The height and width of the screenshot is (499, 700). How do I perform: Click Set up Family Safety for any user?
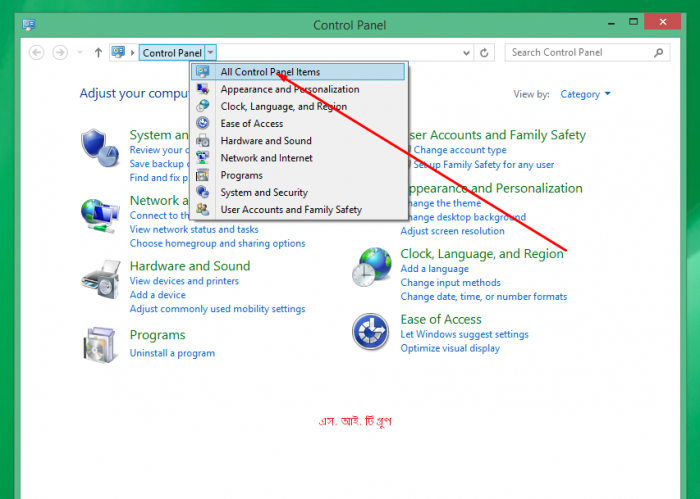pyautogui.click(x=483, y=165)
